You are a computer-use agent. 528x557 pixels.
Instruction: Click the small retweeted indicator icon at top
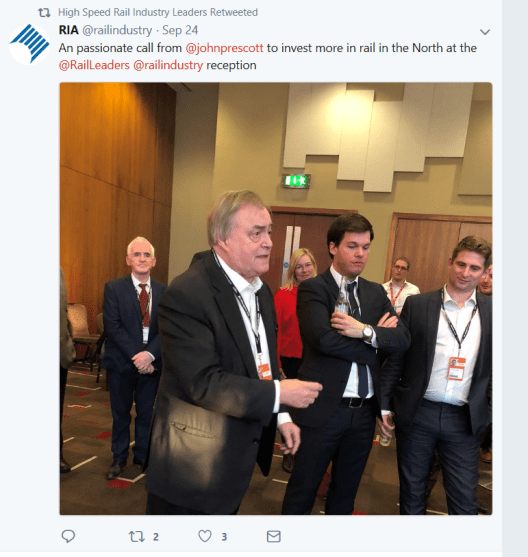[44, 13]
